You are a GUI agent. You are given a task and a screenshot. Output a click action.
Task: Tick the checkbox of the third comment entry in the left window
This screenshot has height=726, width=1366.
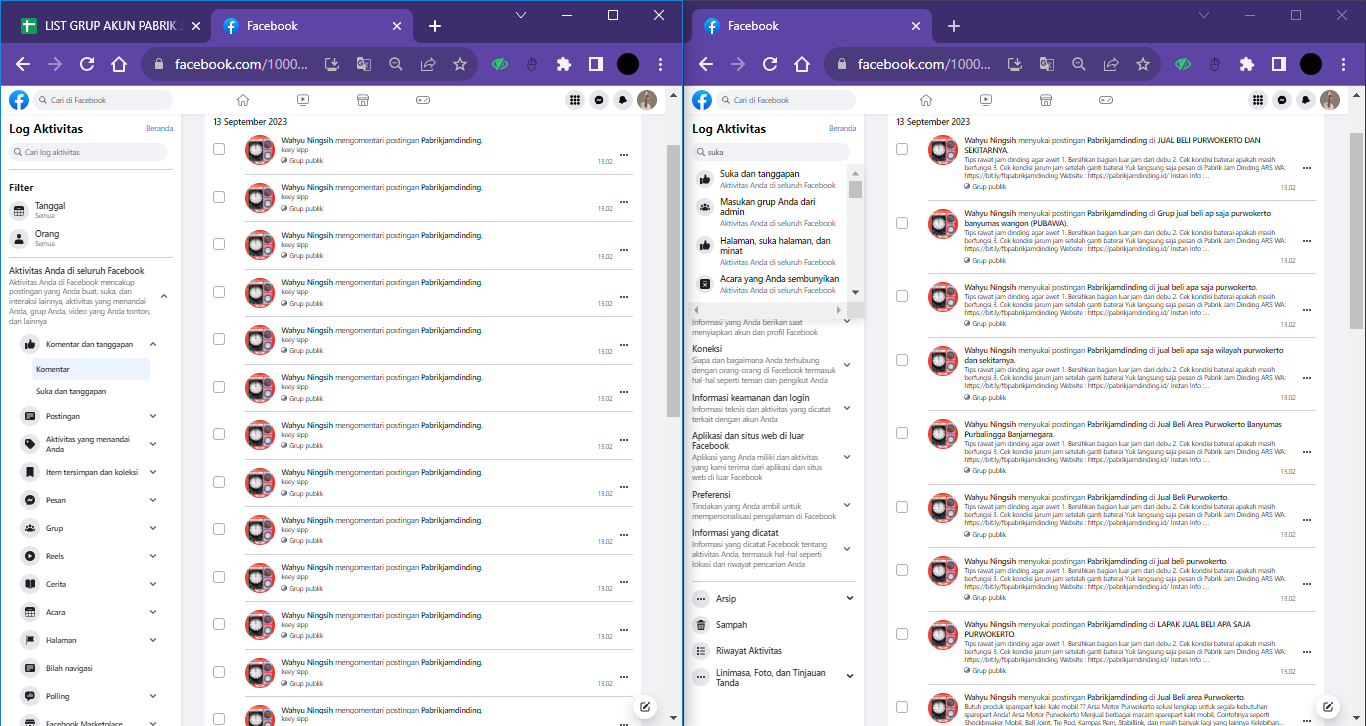(219, 245)
